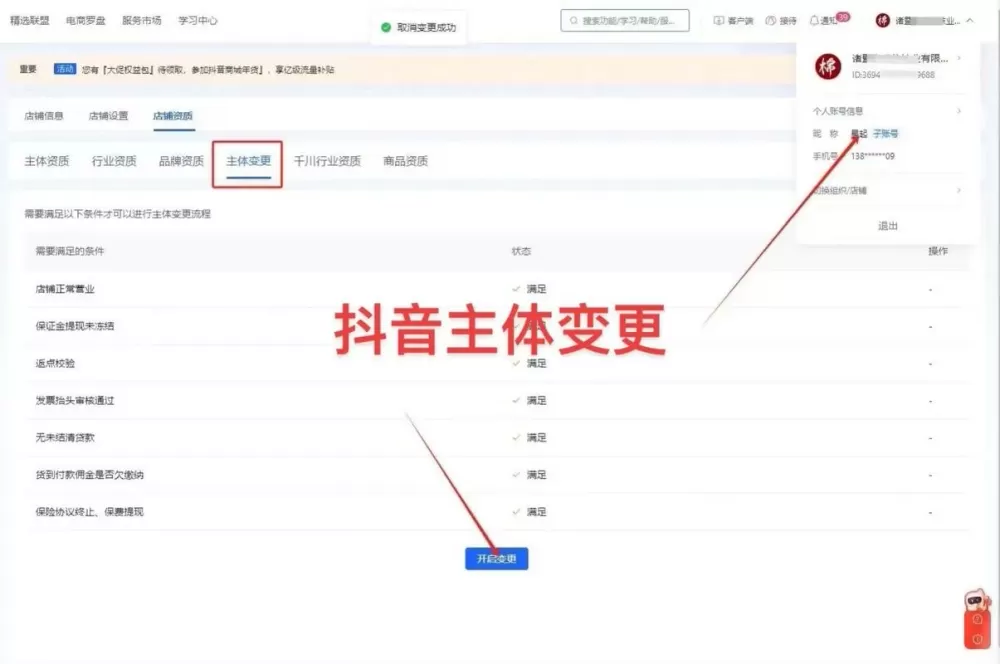Collapse the account menu chevron in header
This screenshot has width=1000, height=664.
(x=970, y=20)
